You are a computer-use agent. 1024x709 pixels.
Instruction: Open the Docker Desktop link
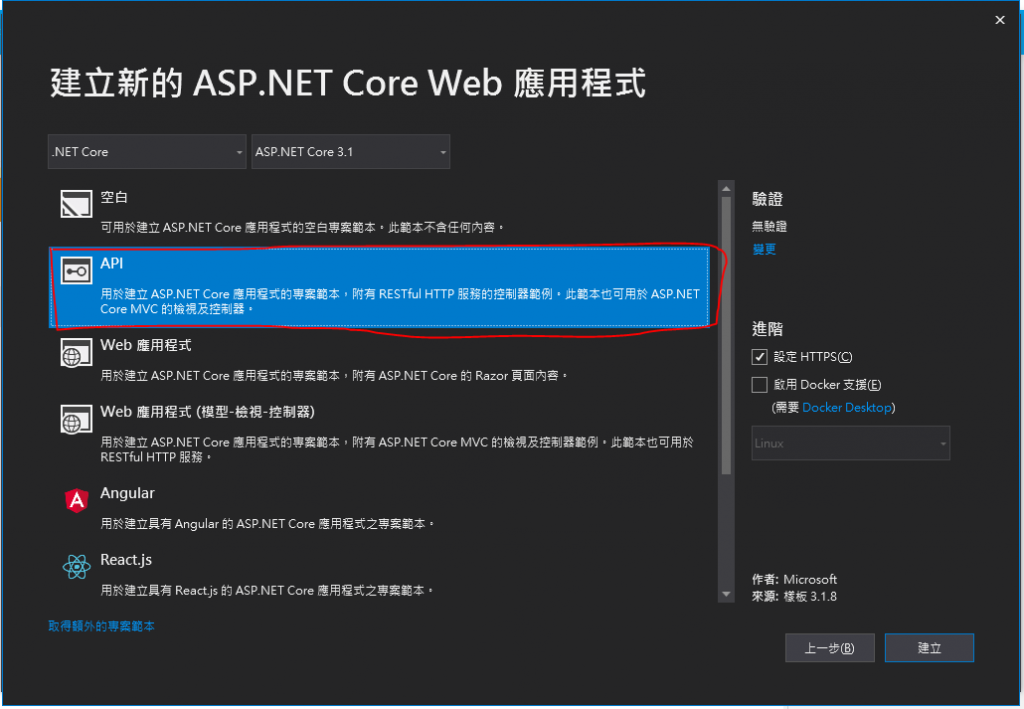(x=846, y=407)
